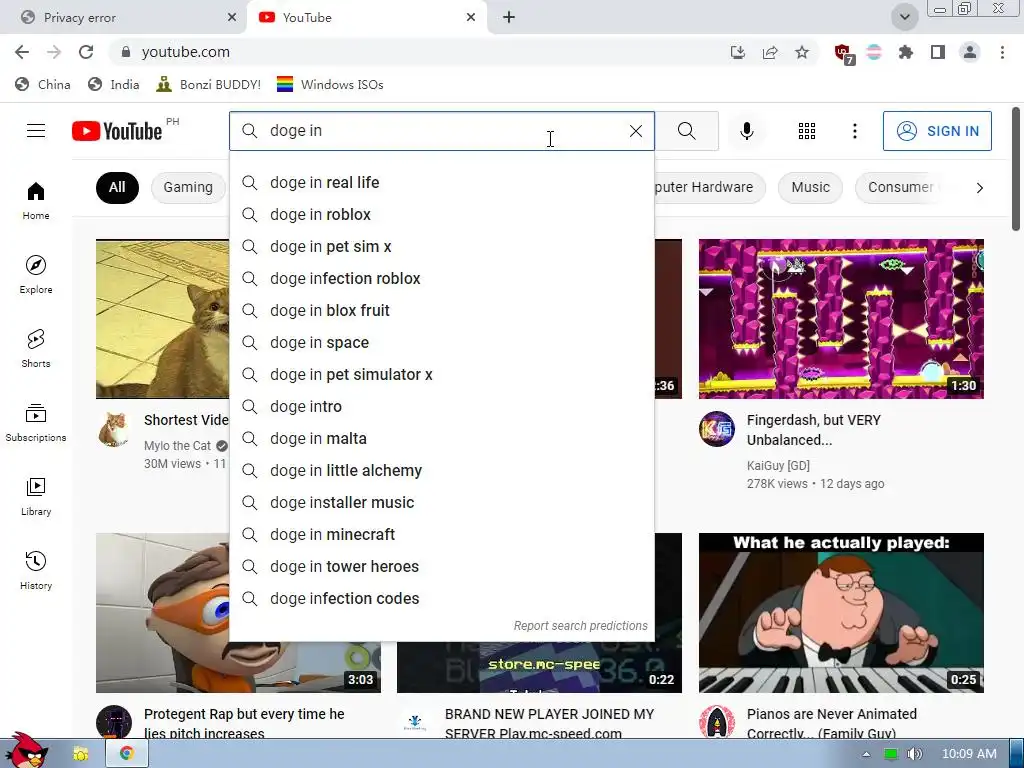The width and height of the screenshot is (1024, 768).
Task: Open the Chrome profile avatar
Action: pos(970,52)
